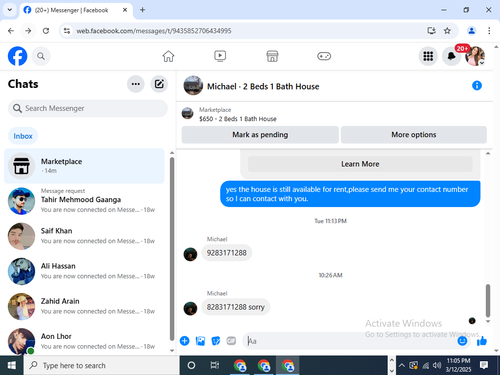
Task: Go back in browser
Action: point(11,31)
